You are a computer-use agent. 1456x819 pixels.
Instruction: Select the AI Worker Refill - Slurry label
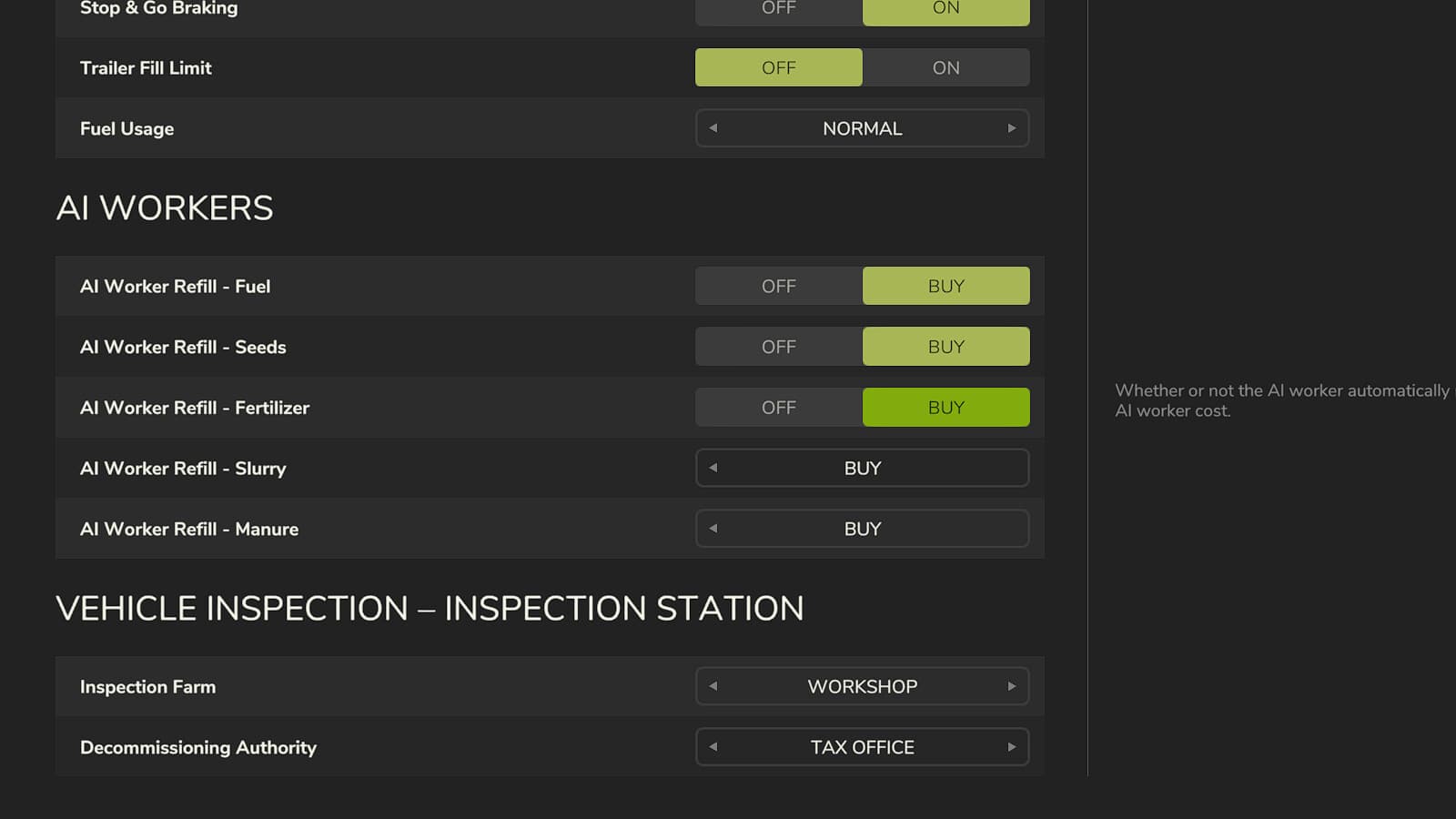coord(183,469)
